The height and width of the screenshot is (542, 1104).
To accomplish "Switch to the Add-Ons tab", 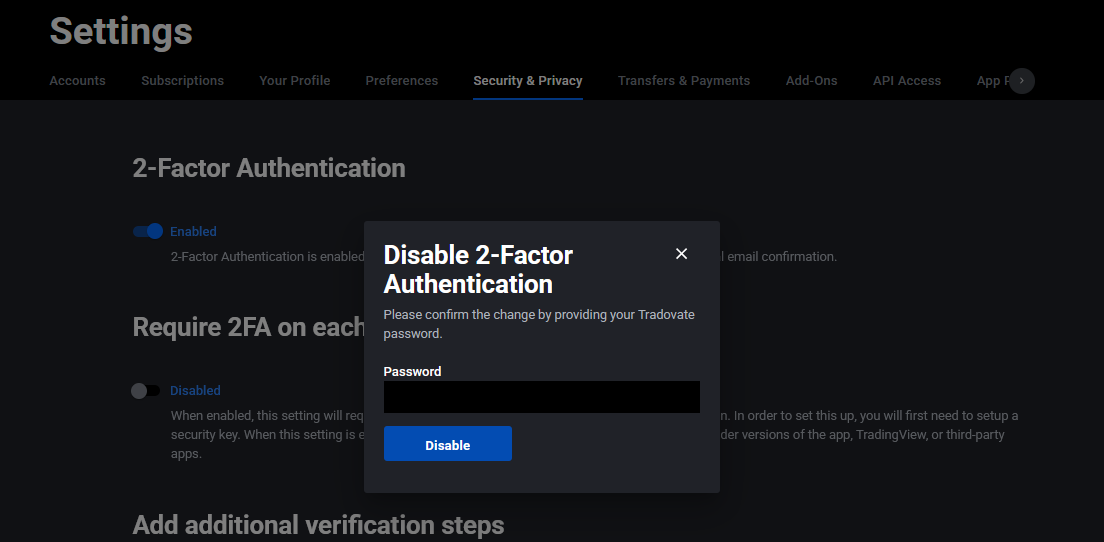I will (x=811, y=80).
